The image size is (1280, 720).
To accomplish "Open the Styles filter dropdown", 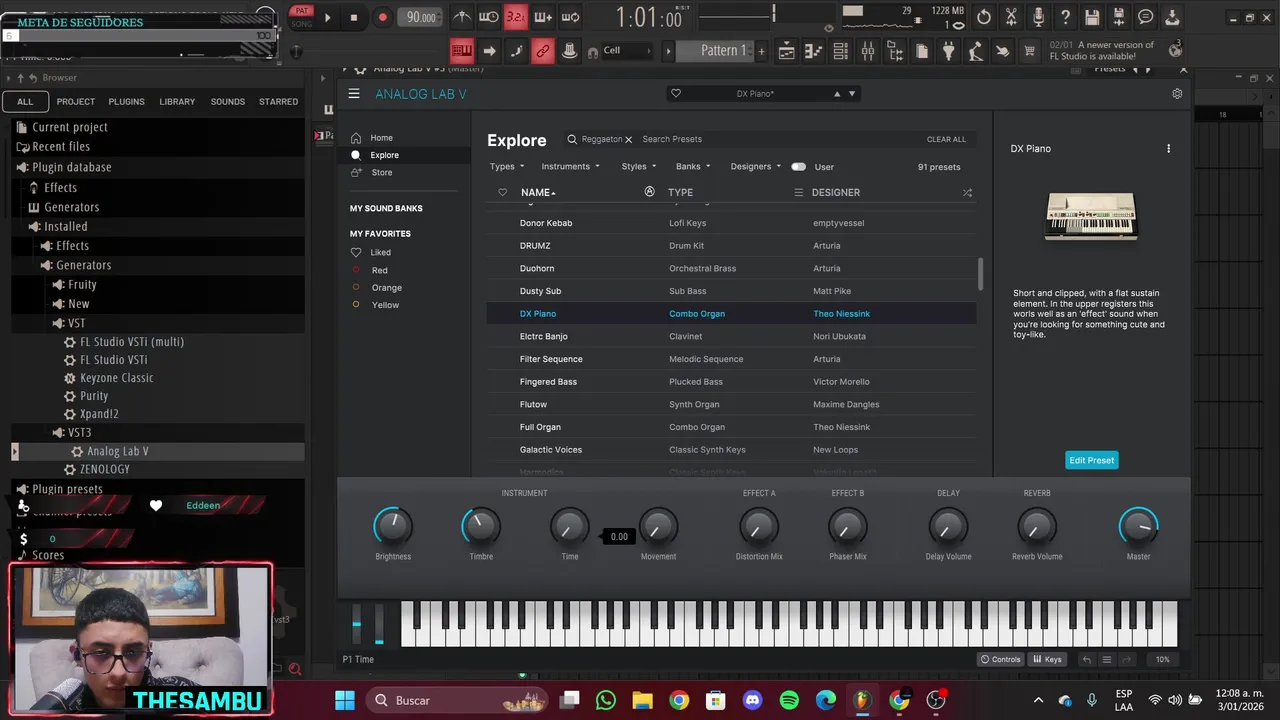I will [x=639, y=167].
